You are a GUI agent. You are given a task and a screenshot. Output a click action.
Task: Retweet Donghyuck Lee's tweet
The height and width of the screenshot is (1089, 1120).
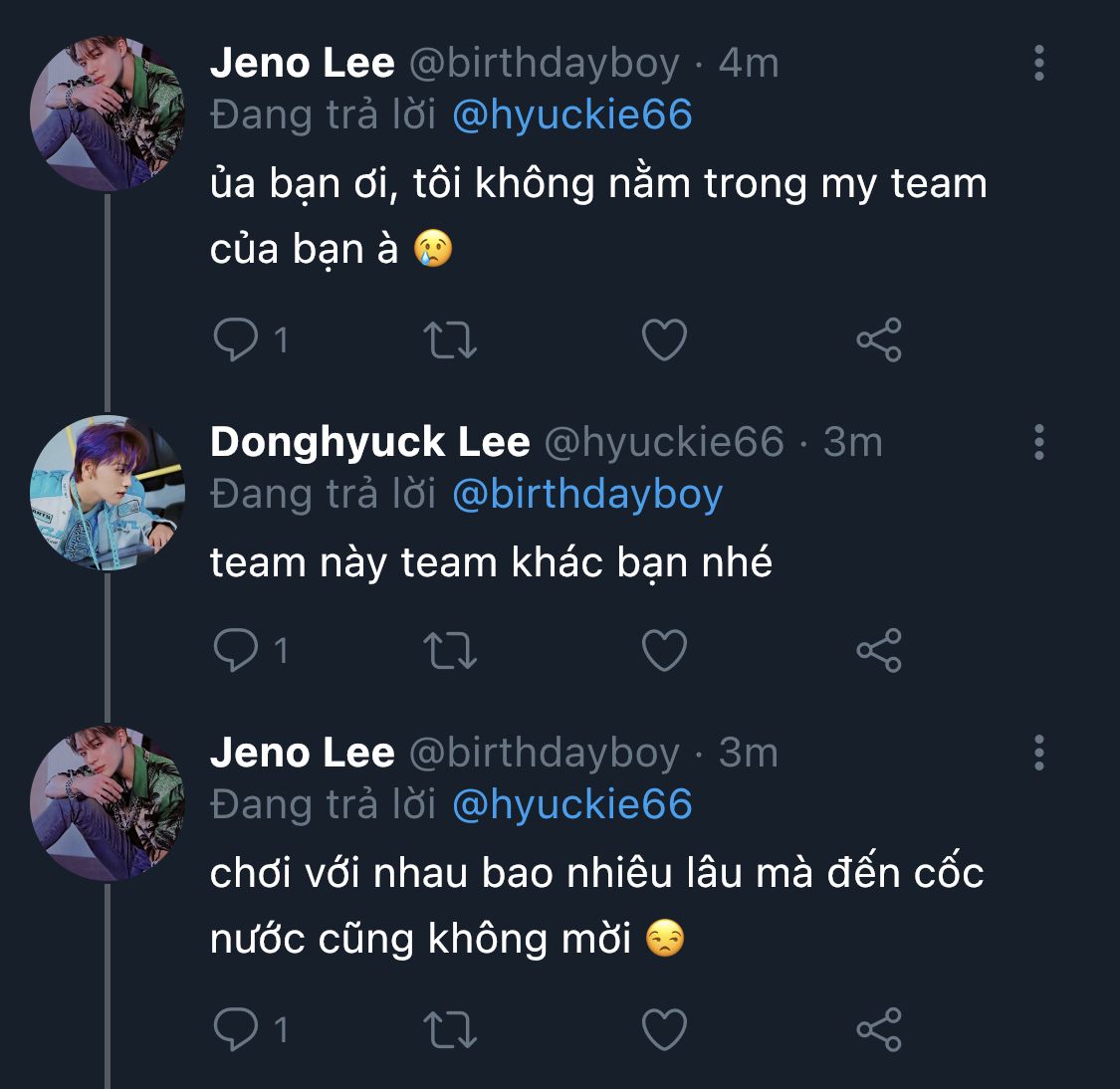pos(450,651)
